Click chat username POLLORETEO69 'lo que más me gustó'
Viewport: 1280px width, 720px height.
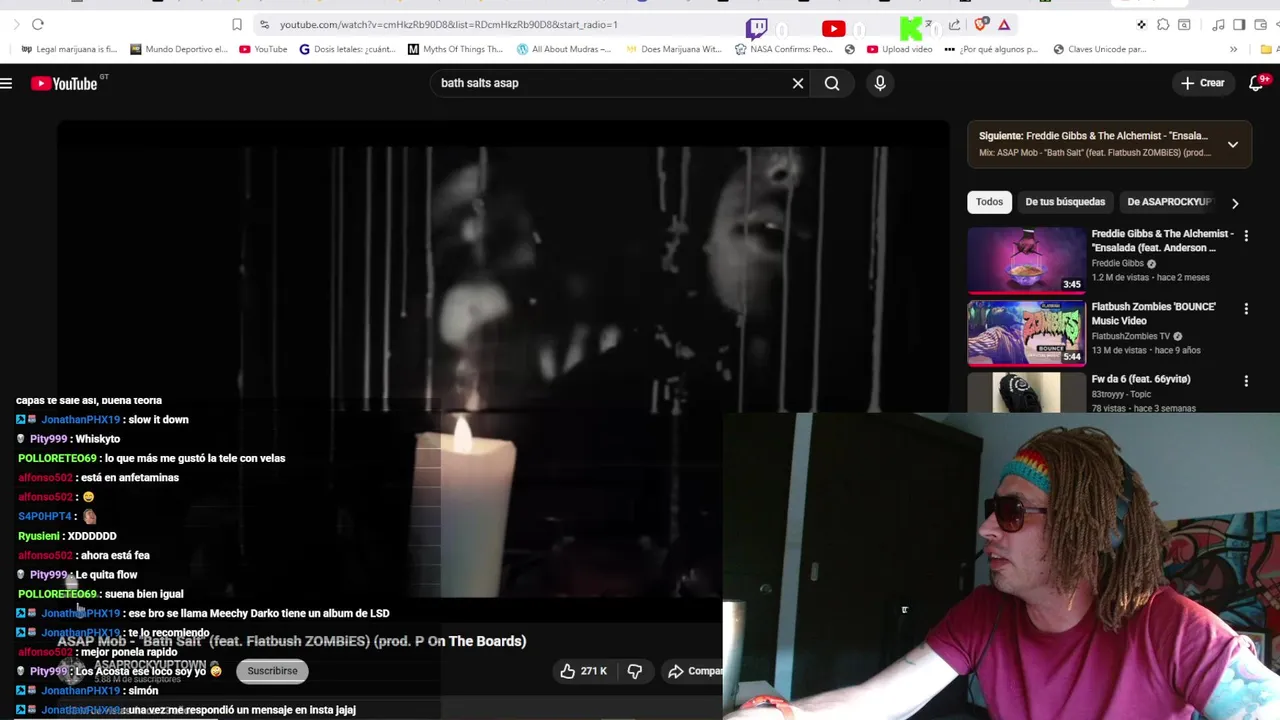coord(57,458)
